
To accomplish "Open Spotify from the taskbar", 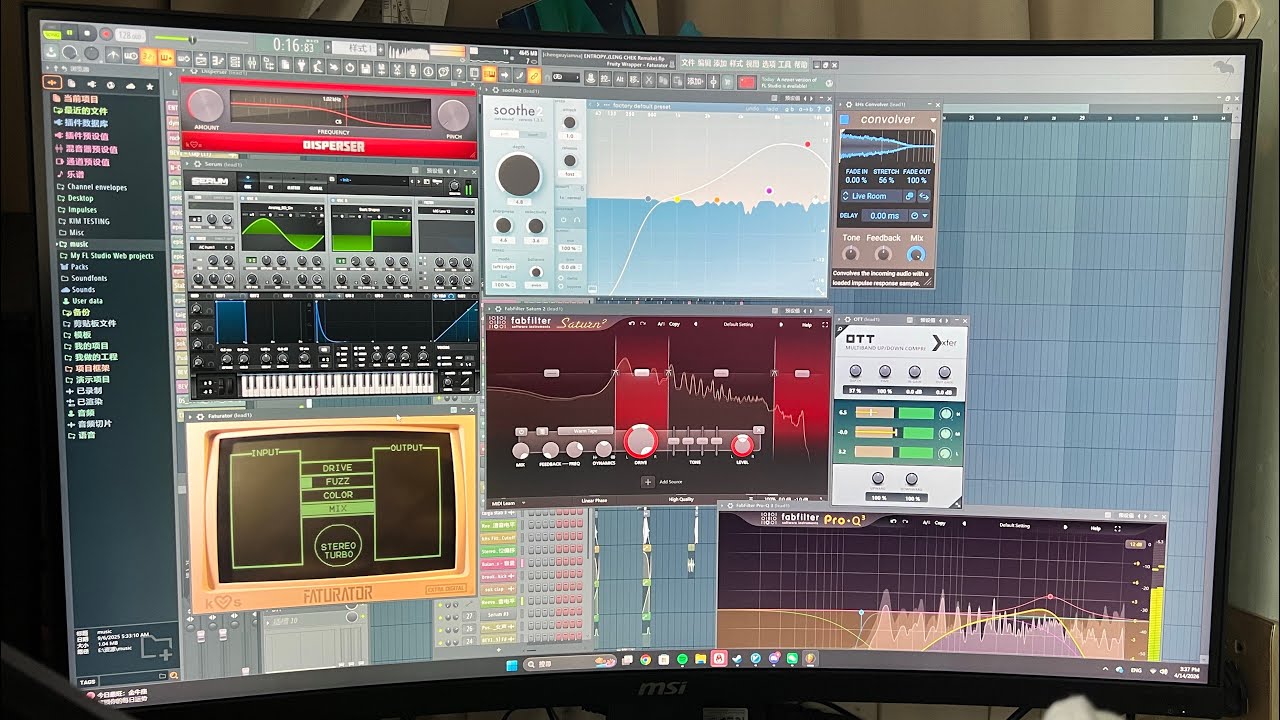I will click(x=682, y=659).
